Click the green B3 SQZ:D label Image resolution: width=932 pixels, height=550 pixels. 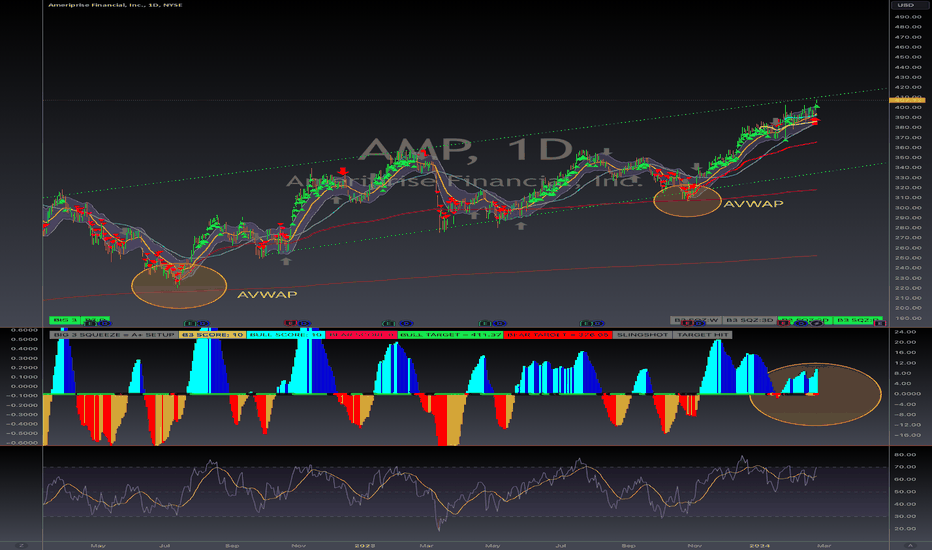(857, 320)
